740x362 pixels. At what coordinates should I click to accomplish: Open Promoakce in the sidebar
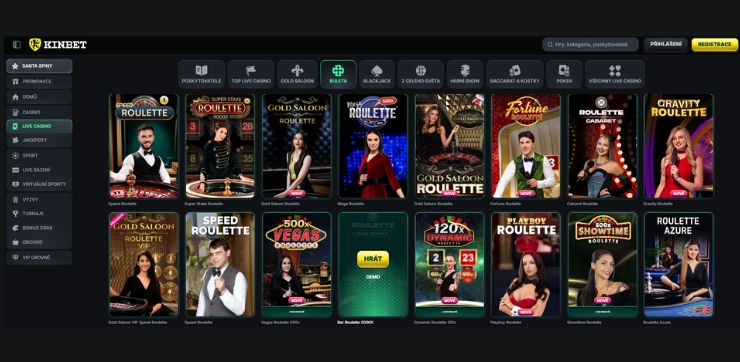(x=39, y=82)
